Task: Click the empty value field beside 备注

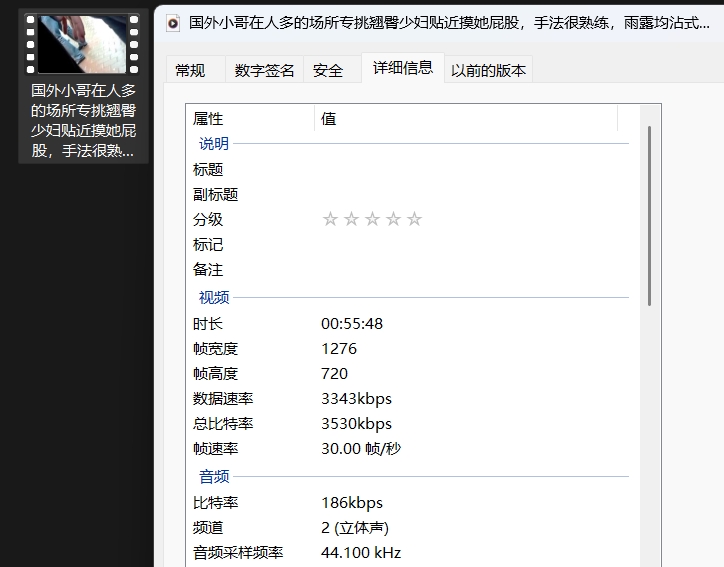Action: 471,269
